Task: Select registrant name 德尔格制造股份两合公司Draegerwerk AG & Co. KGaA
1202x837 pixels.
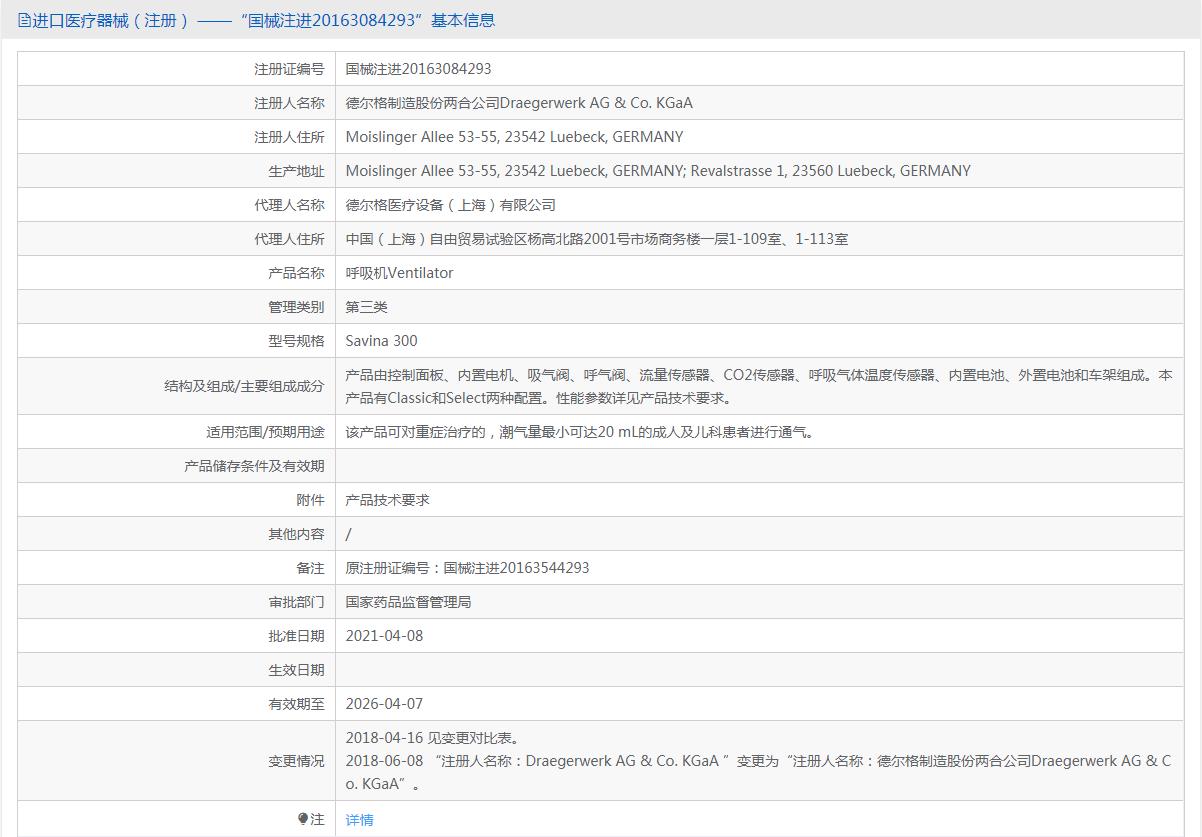Action: (519, 103)
